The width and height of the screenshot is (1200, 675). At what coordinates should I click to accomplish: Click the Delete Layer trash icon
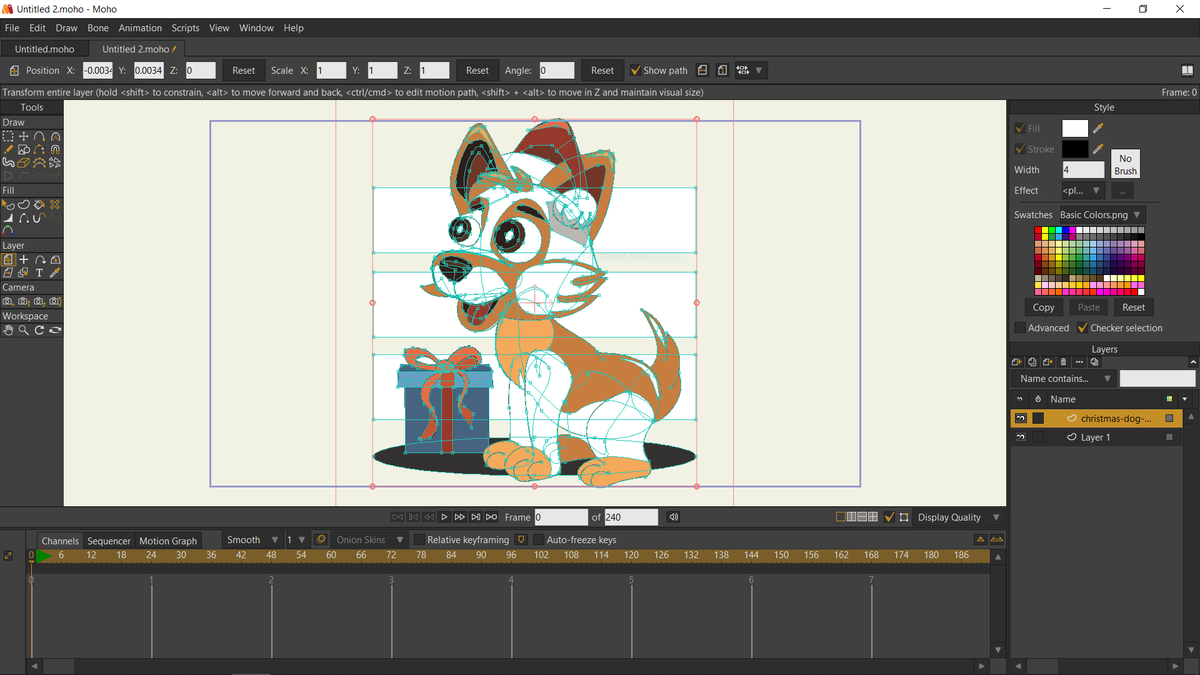(1063, 362)
